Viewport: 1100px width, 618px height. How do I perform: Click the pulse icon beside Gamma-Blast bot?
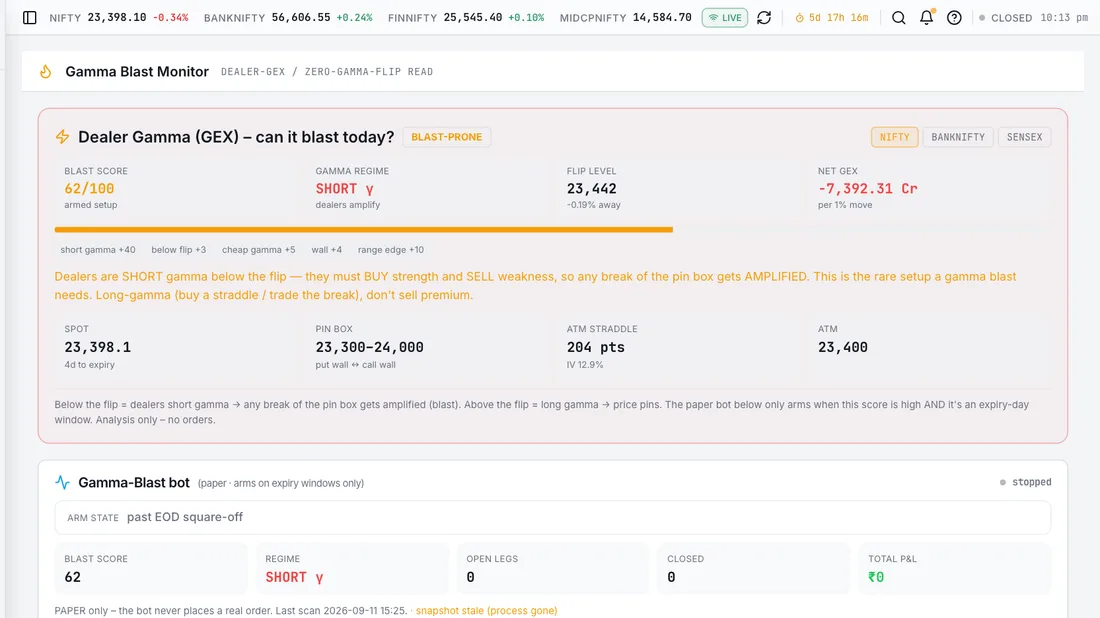(x=62, y=483)
